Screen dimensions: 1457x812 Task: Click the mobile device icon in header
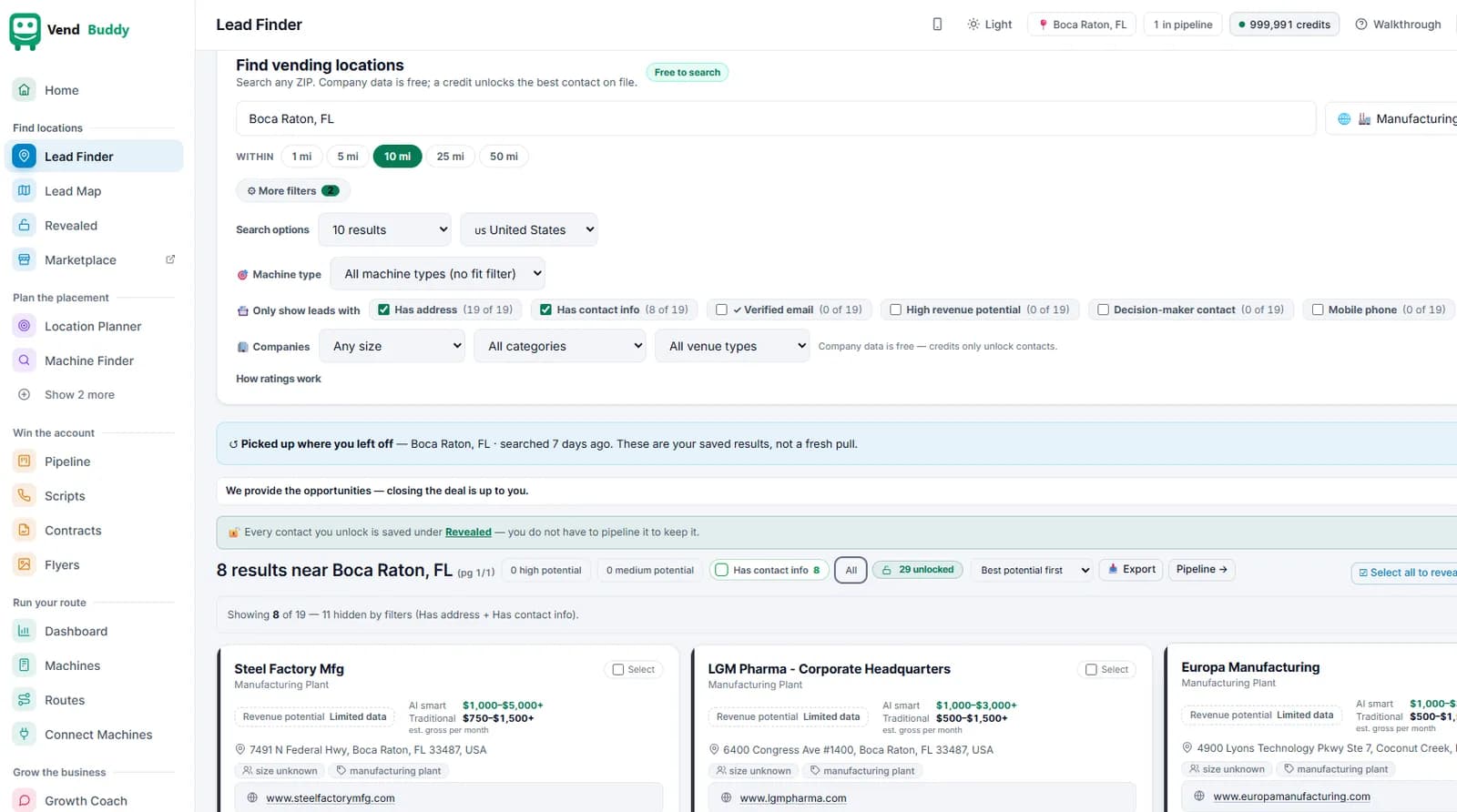pos(937,25)
